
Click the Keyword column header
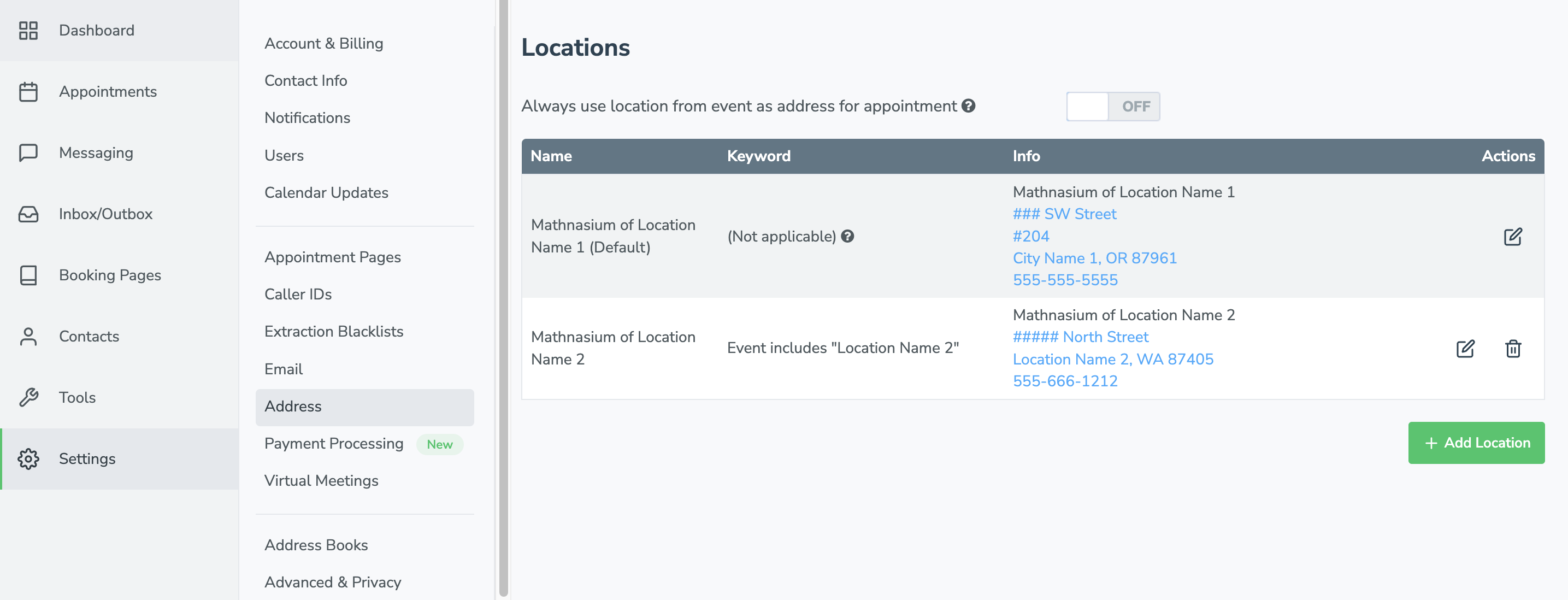point(758,156)
